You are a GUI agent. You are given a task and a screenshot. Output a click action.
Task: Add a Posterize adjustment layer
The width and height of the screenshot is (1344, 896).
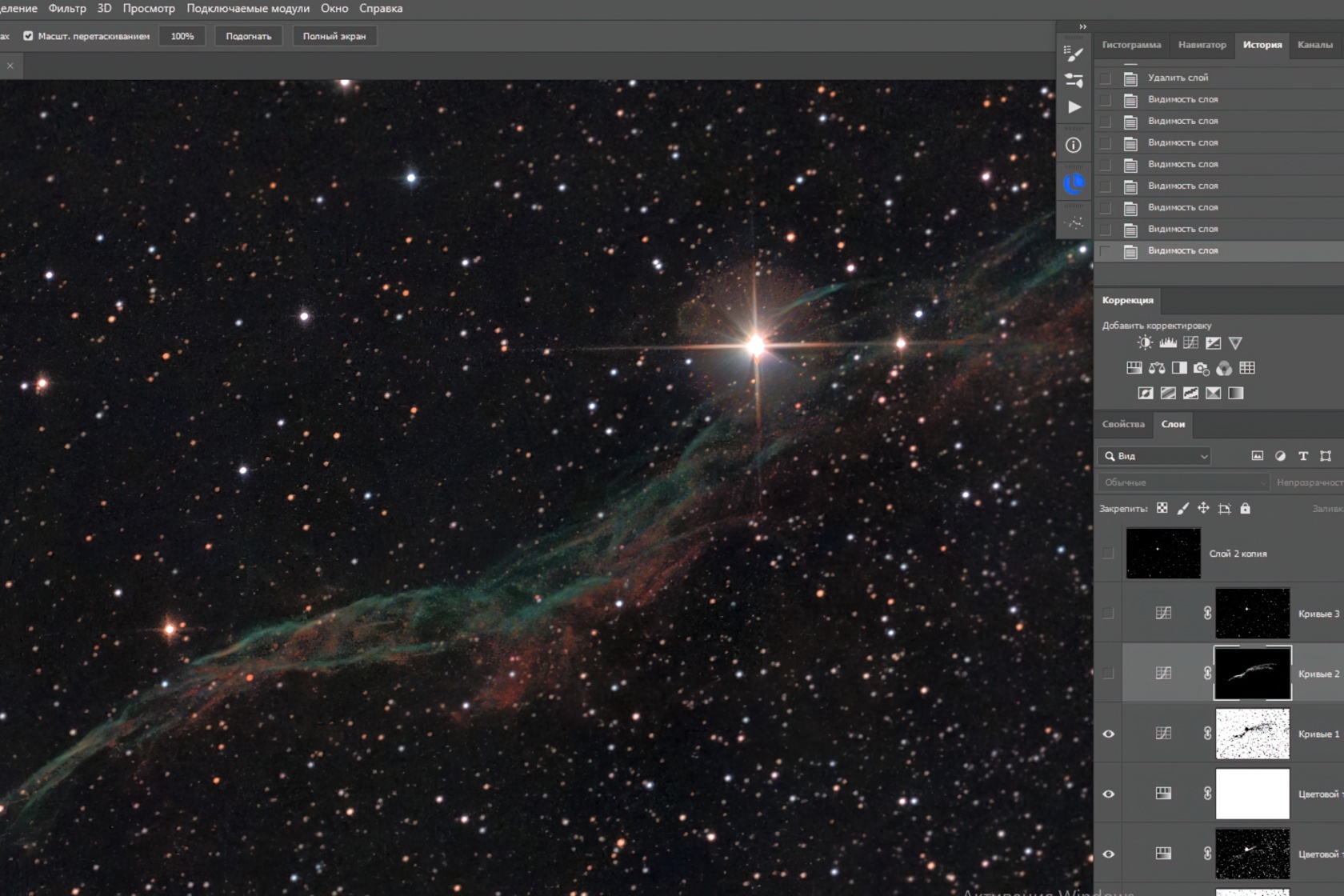[x=1168, y=393]
